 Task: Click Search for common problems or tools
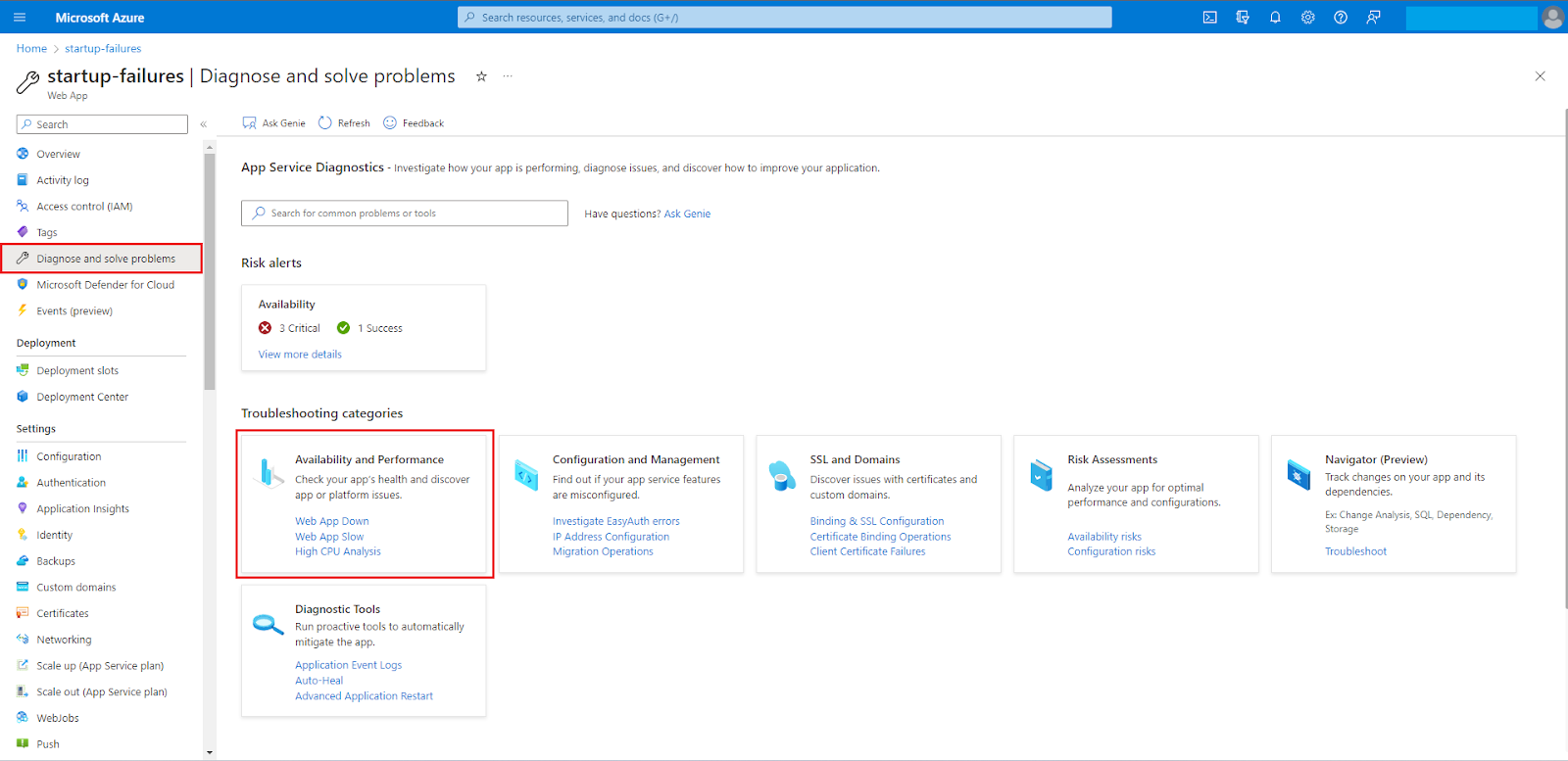[x=405, y=214]
